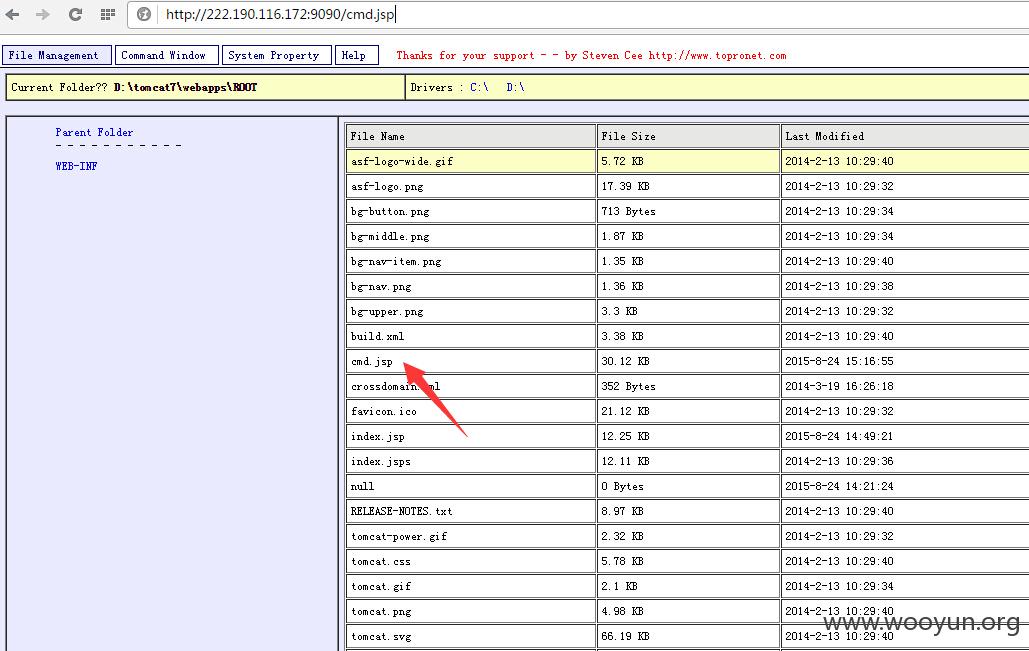This screenshot has width=1029, height=651.
Task: Click date 2015-8-24 14:49:21
Action: tap(839, 436)
